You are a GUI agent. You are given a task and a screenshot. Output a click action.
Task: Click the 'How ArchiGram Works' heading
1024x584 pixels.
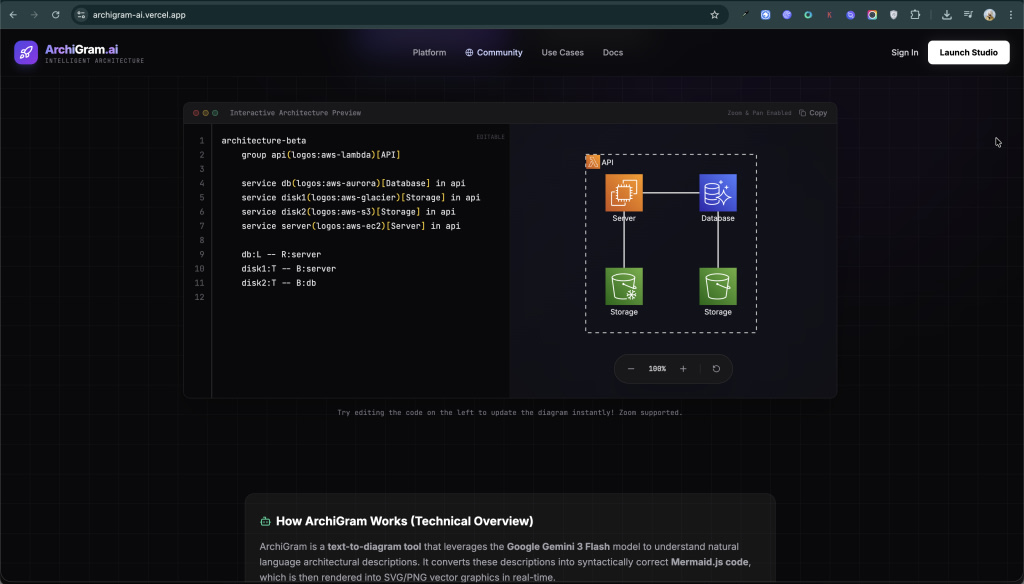tap(404, 521)
